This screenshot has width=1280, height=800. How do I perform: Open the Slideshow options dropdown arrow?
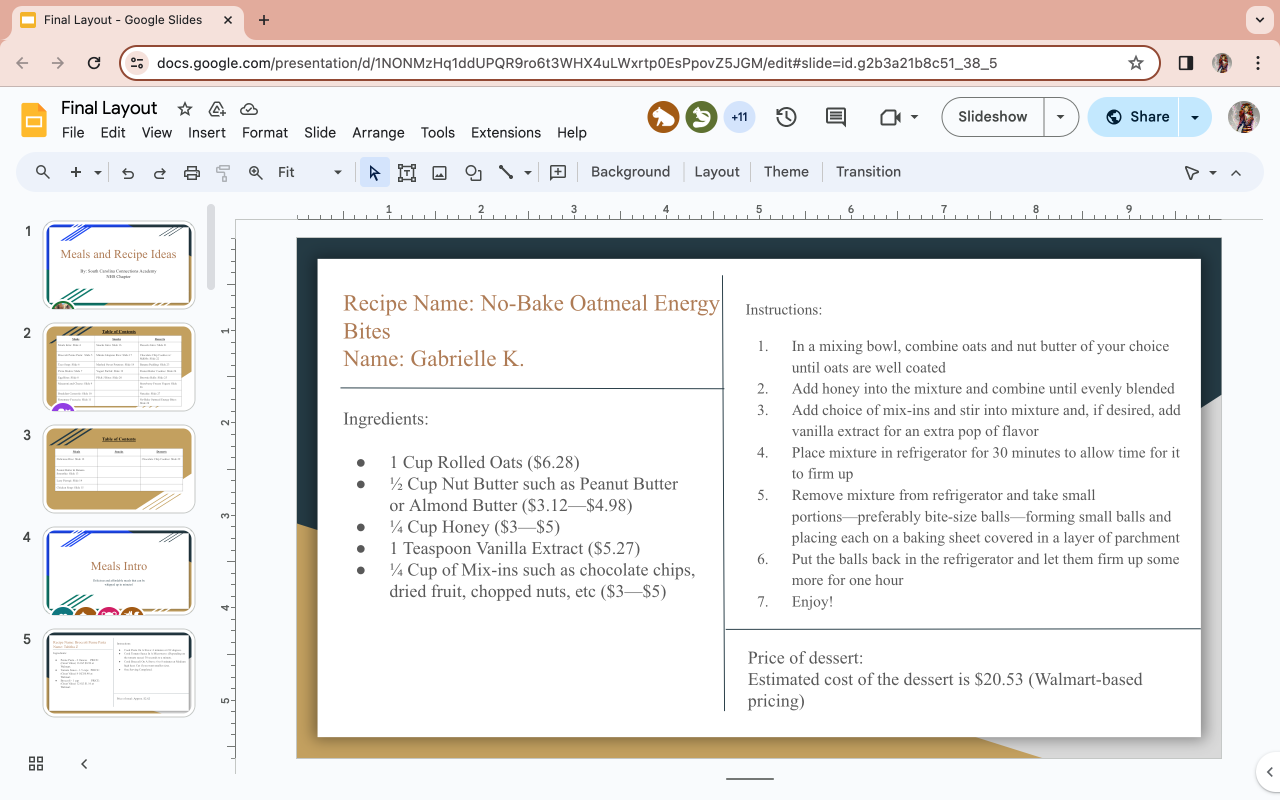(x=1061, y=117)
